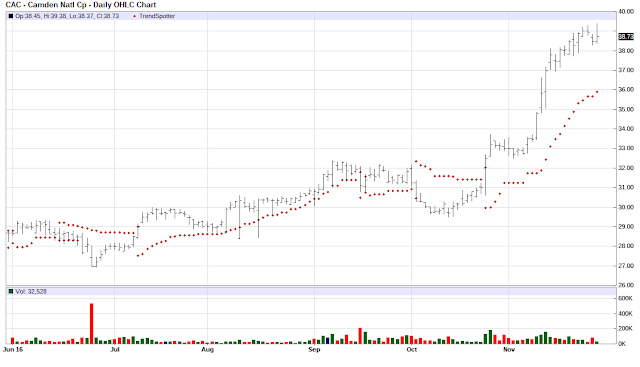Click the 'Aug' date axis label
The image size is (640, 367).
click(x=208, y=349)
